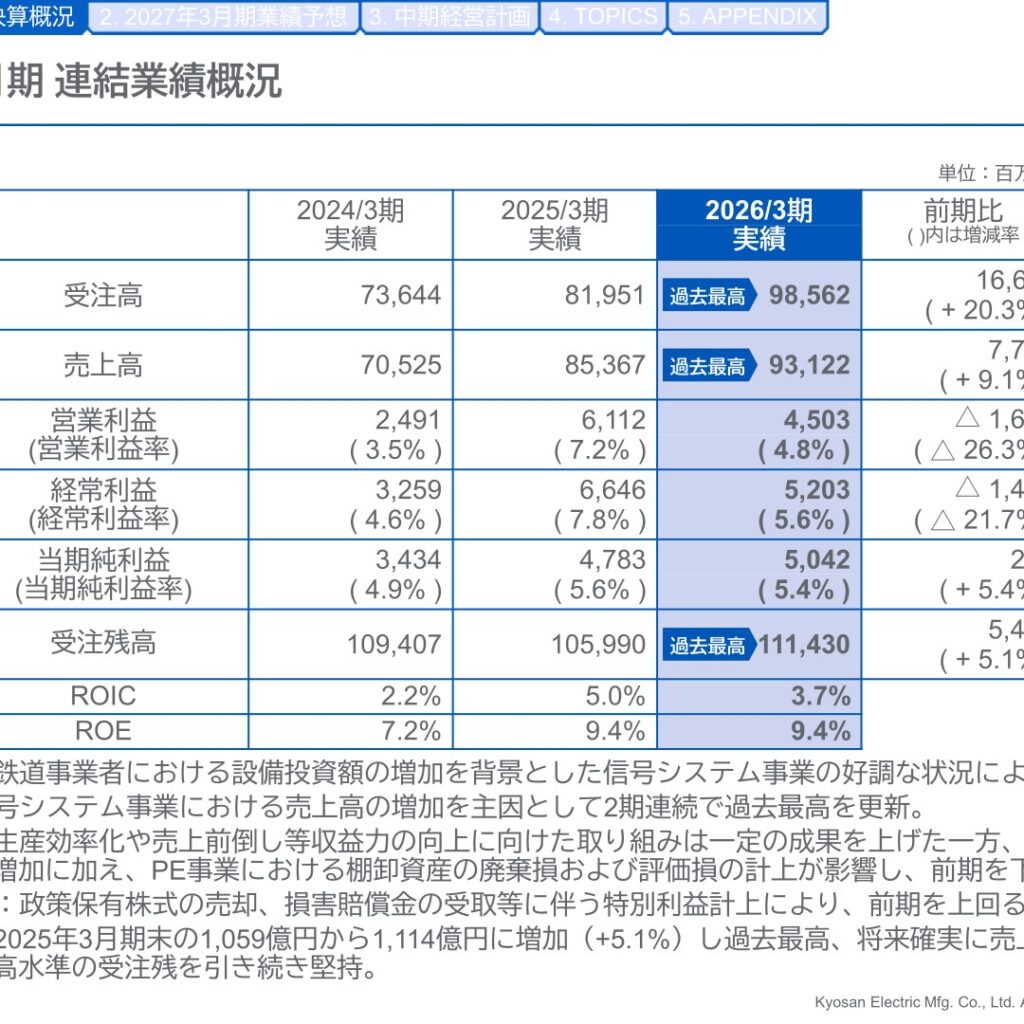Viewport: 1024px width, 1024px height.
Task: Select the value 111,430
Action: (804, 645)
